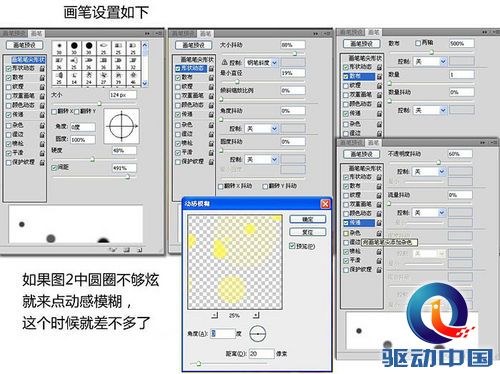Uncheck the 间距 spacing checkbox
This screenshot has height=374, width=500.
coord(54,168)
